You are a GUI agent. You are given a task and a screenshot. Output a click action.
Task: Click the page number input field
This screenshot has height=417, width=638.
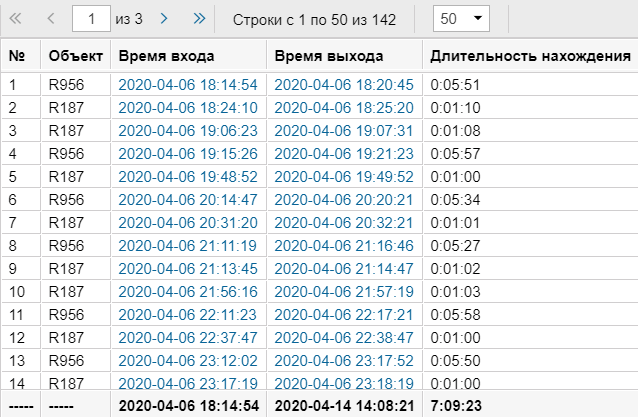pyautogui.click(x=92, y=19)
